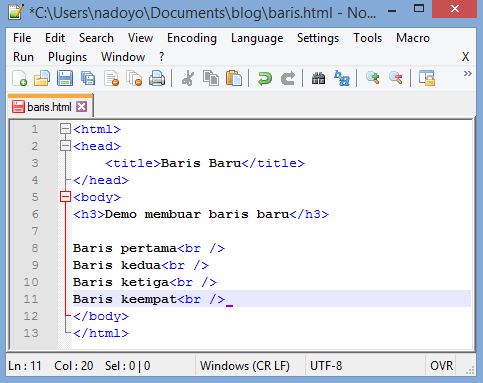Click the Ln : 11 status text
The image size is (483, 383).
click(25, 366)
